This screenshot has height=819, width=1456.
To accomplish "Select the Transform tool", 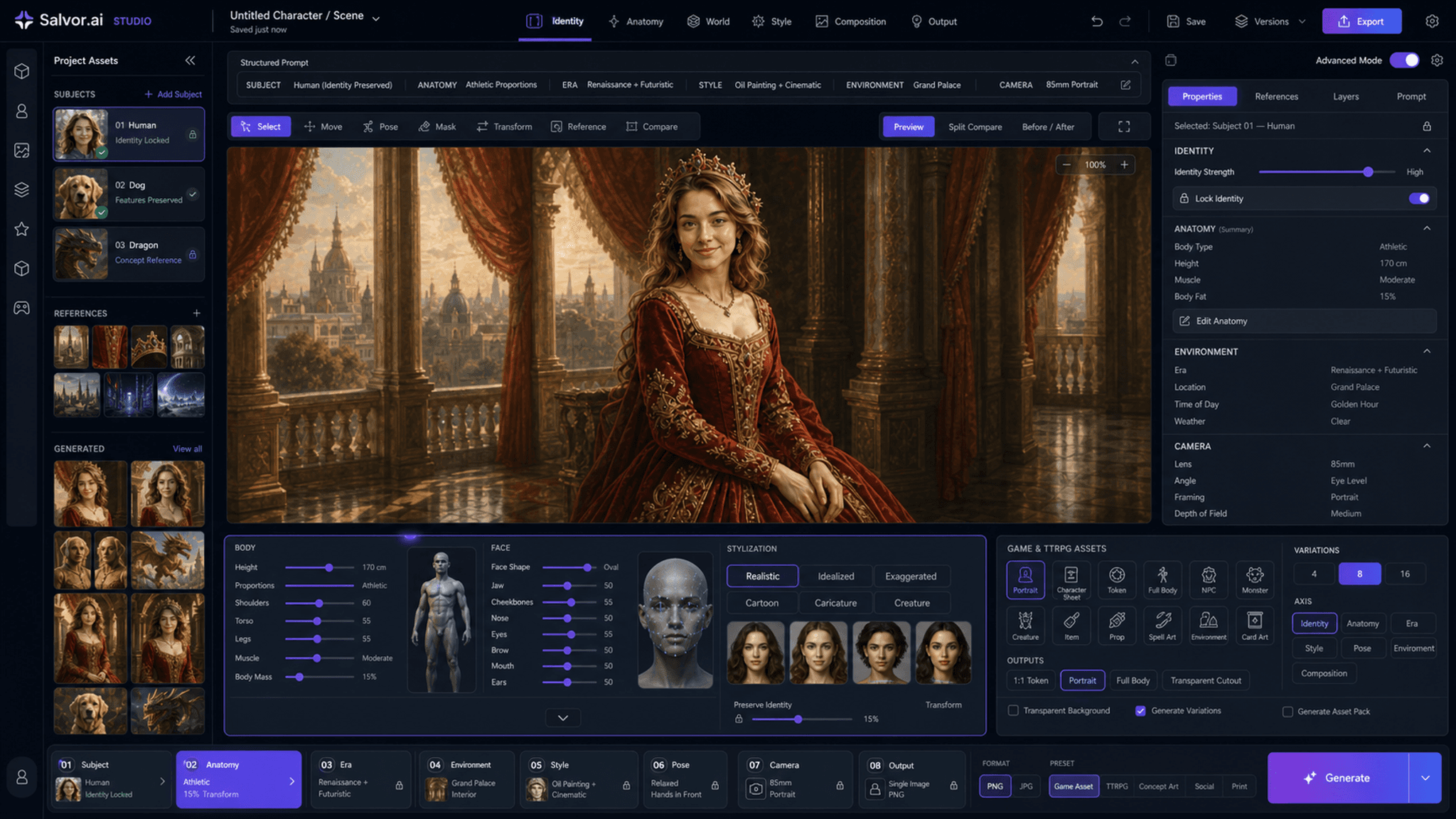I will point(504,127).
